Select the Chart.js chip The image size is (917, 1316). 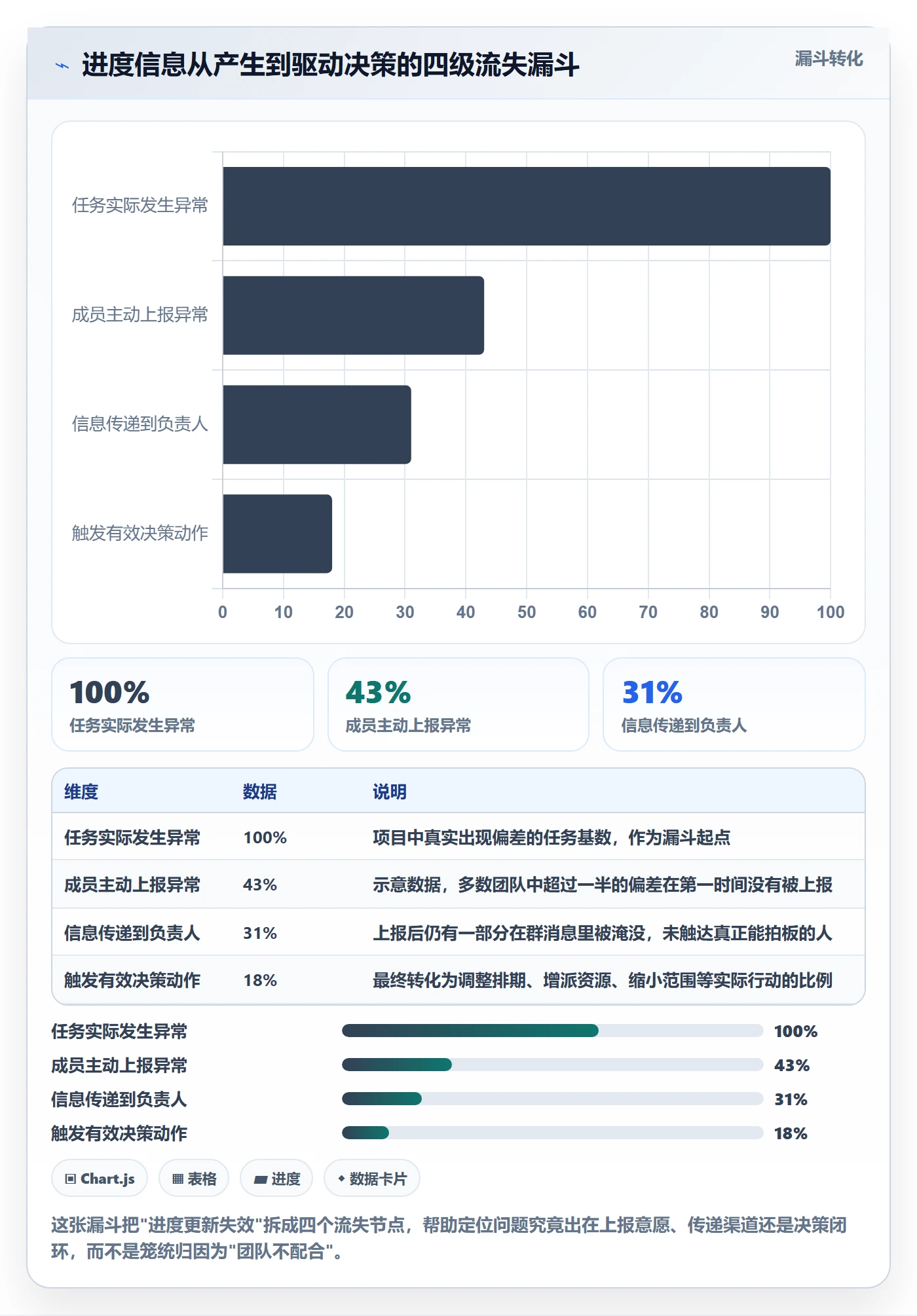click(100, 1179)
